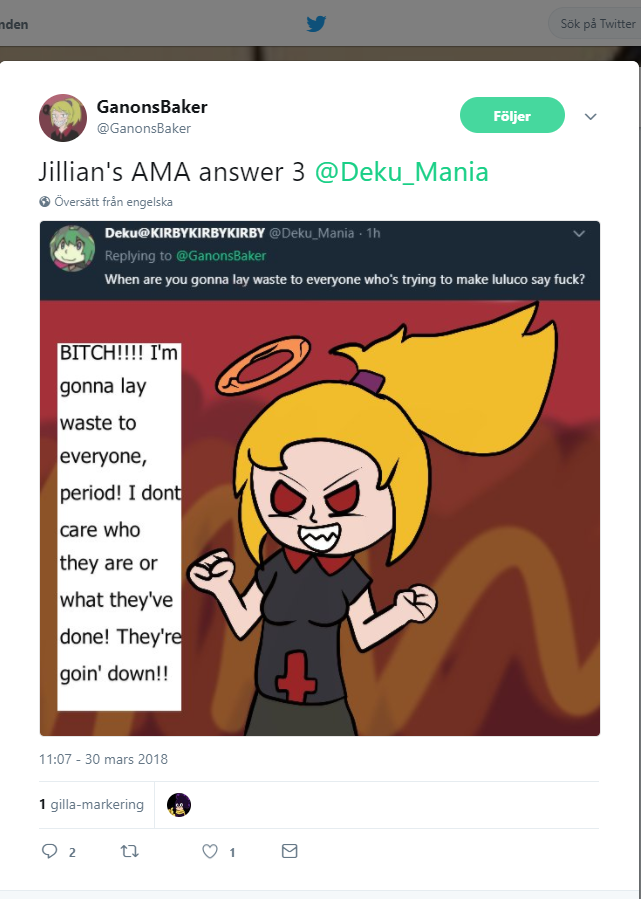
Task: Click the Twitter bird logo
Action: (x=316, y=24)
